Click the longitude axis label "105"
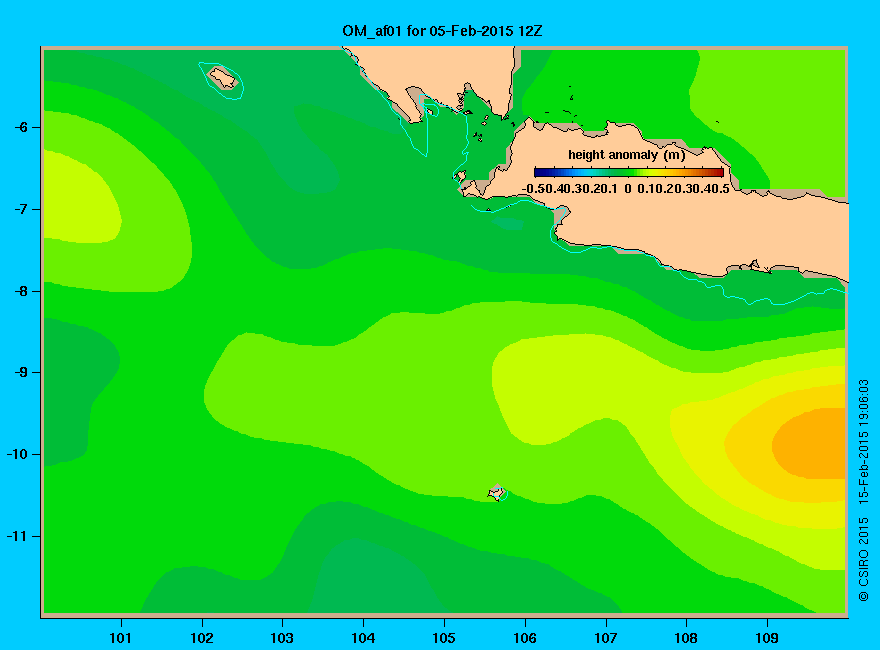This screenshot has width=880, height=650. (444, 638)
